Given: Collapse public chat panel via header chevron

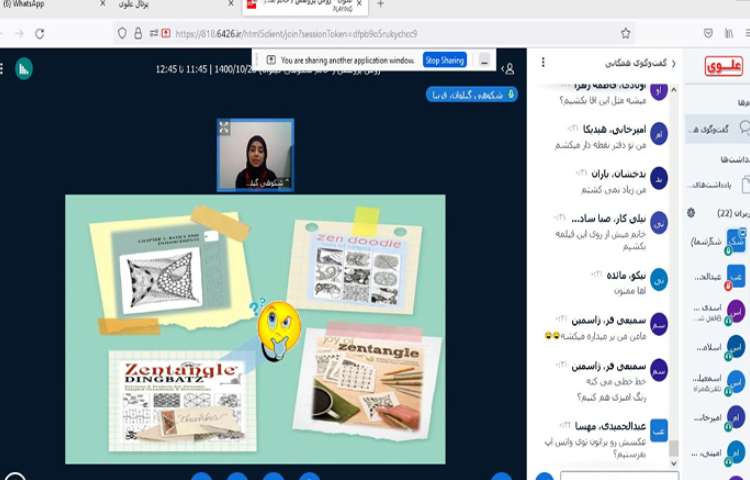Looking at the screenshot, I should 673,64.
